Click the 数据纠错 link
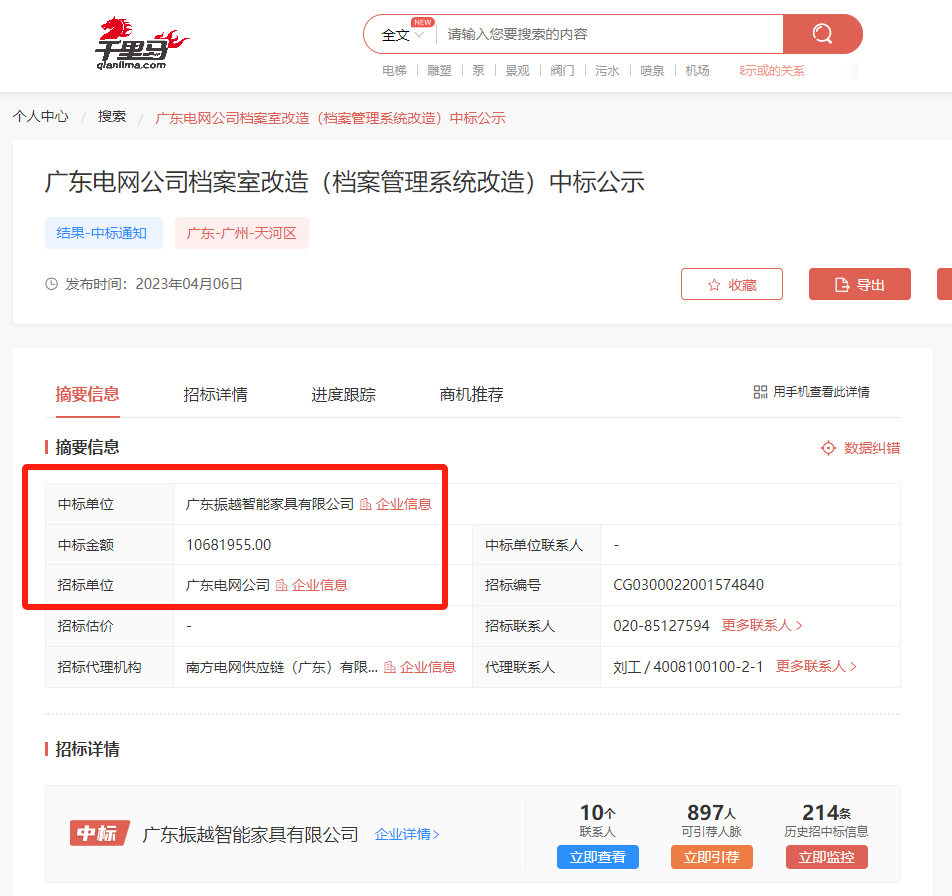 (x=872, y=448)
